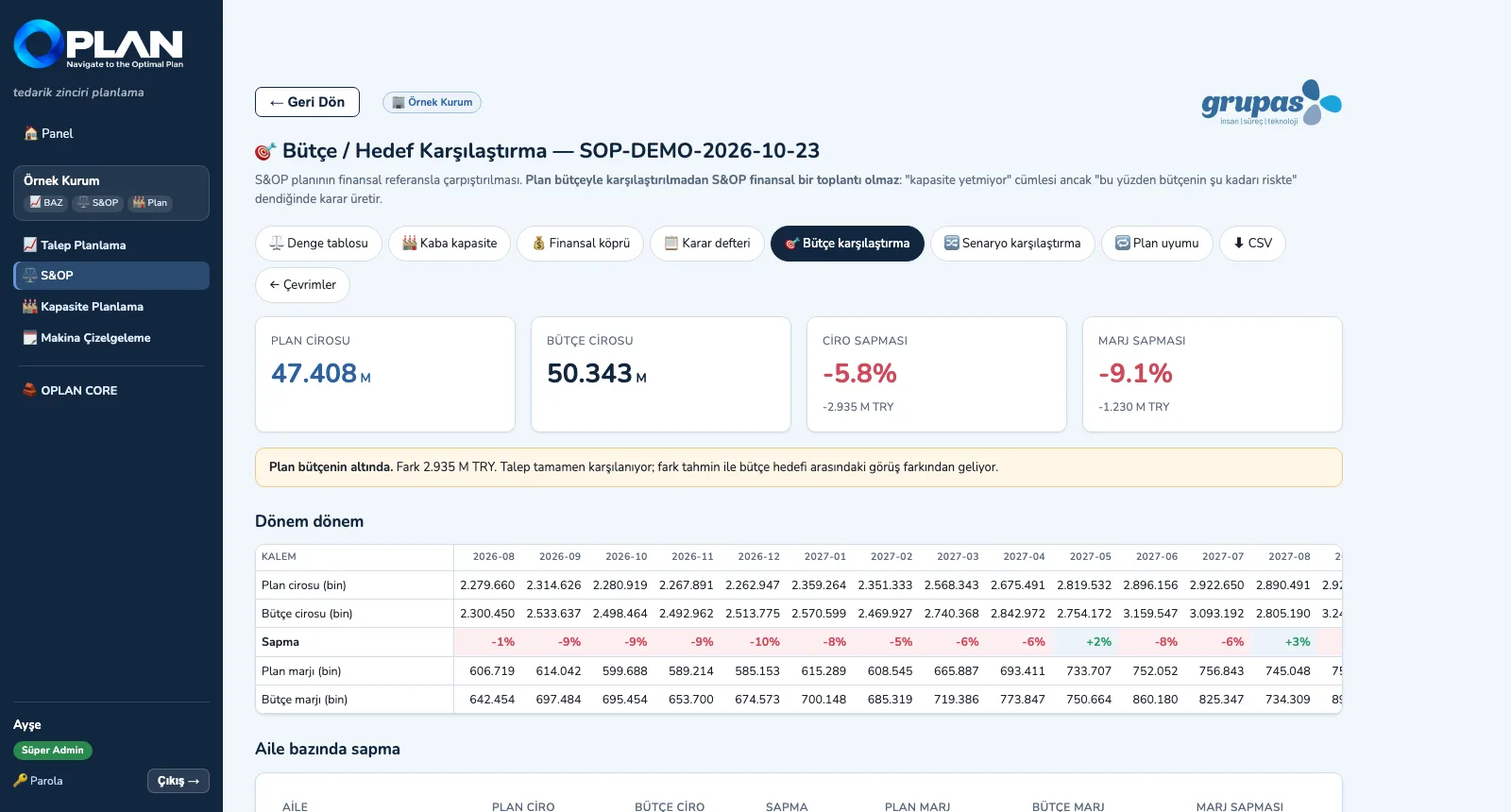Open Finansal köprü tab
1511x812 pixels.
[581, 244]
